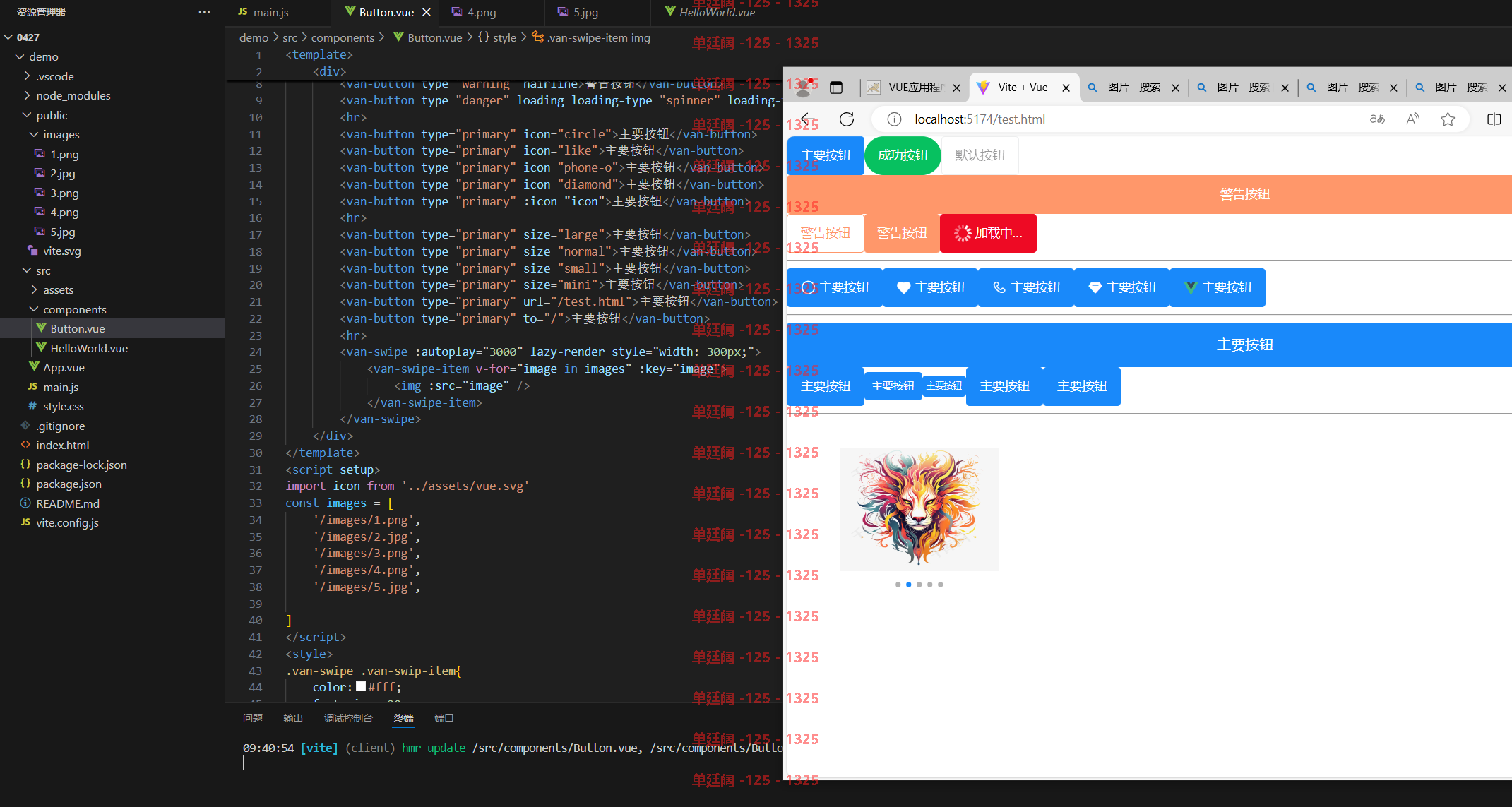Select Button.vue in the file tree
Screen dimensions: 1512x807
click(x=78, y=328)
